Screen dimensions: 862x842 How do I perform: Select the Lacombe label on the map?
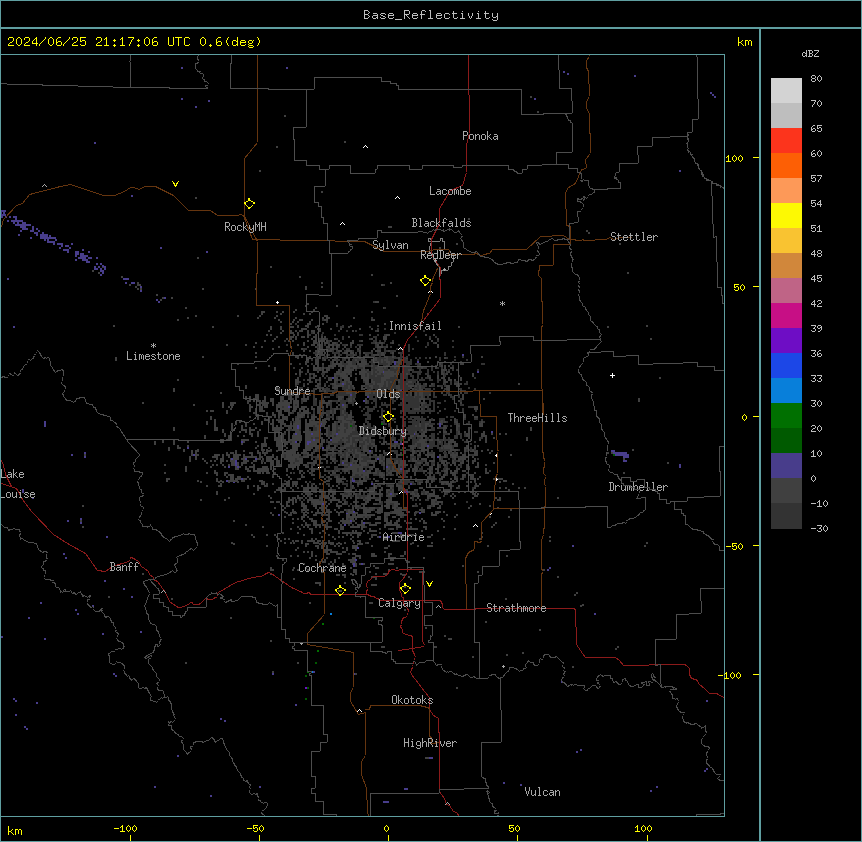450,191
